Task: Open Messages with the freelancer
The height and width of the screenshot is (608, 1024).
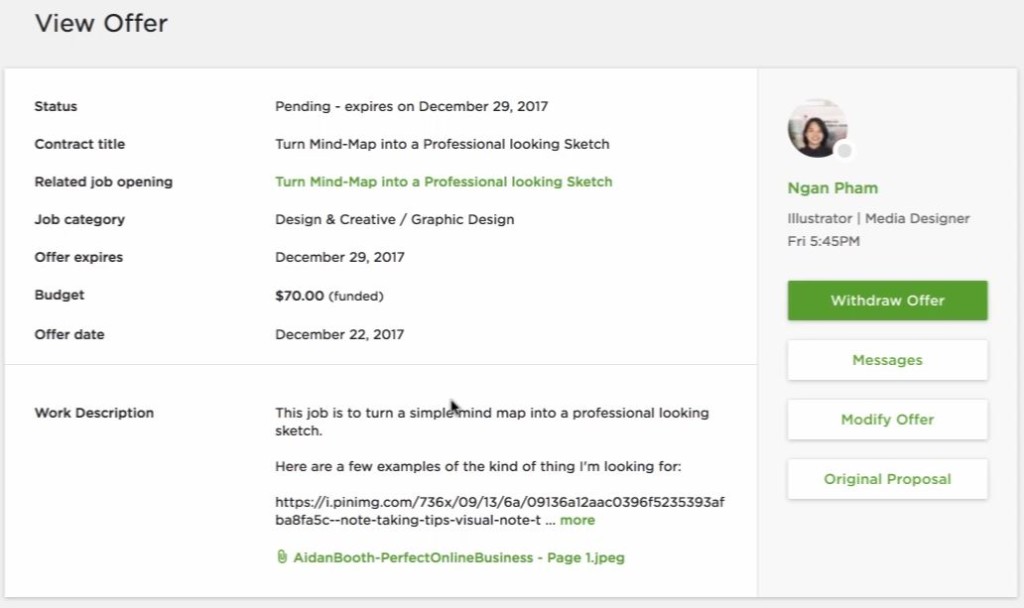Action: (888, 360)
